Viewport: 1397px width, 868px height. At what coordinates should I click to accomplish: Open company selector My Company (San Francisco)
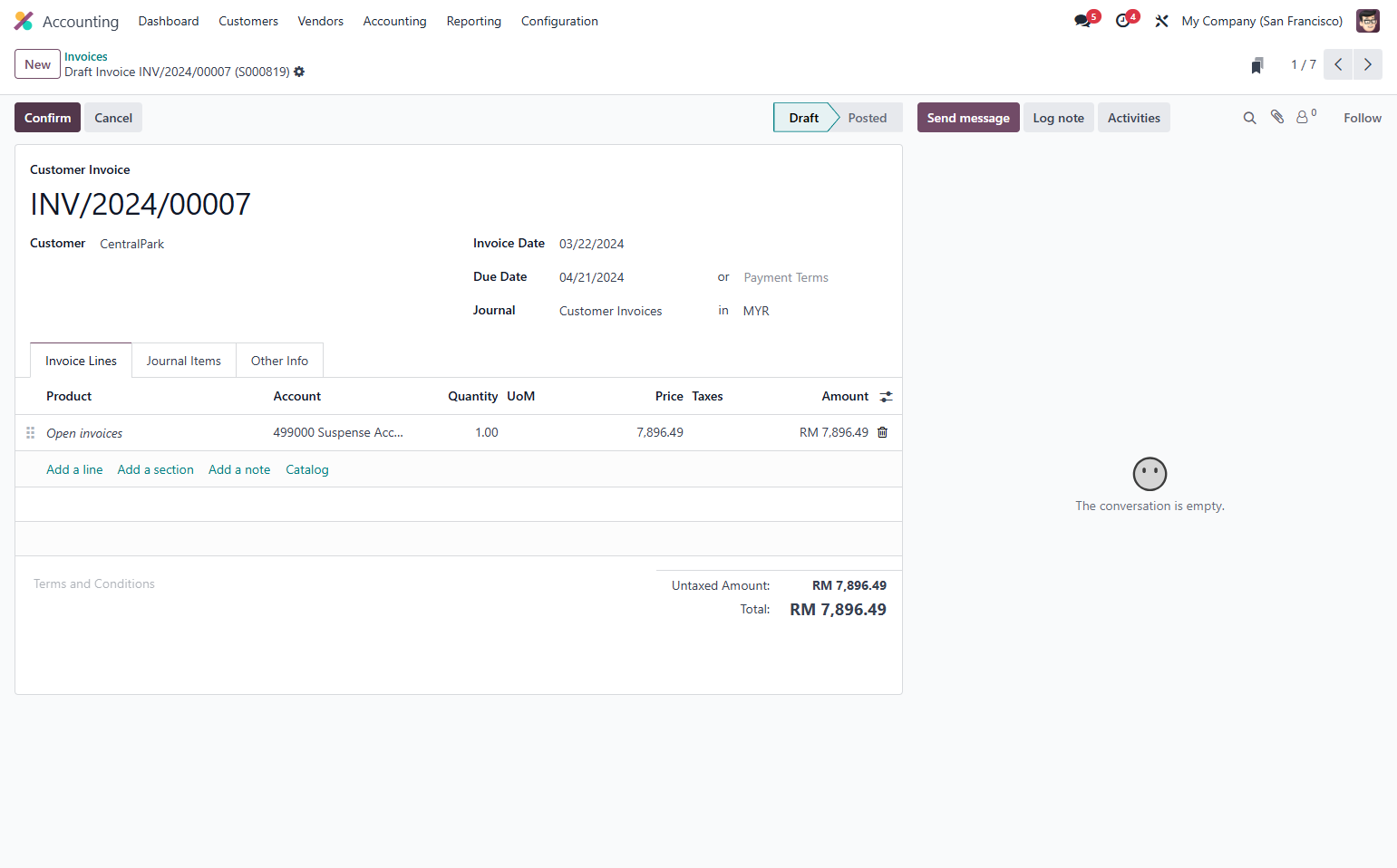pyautogui.click(x=1262, y=21)
